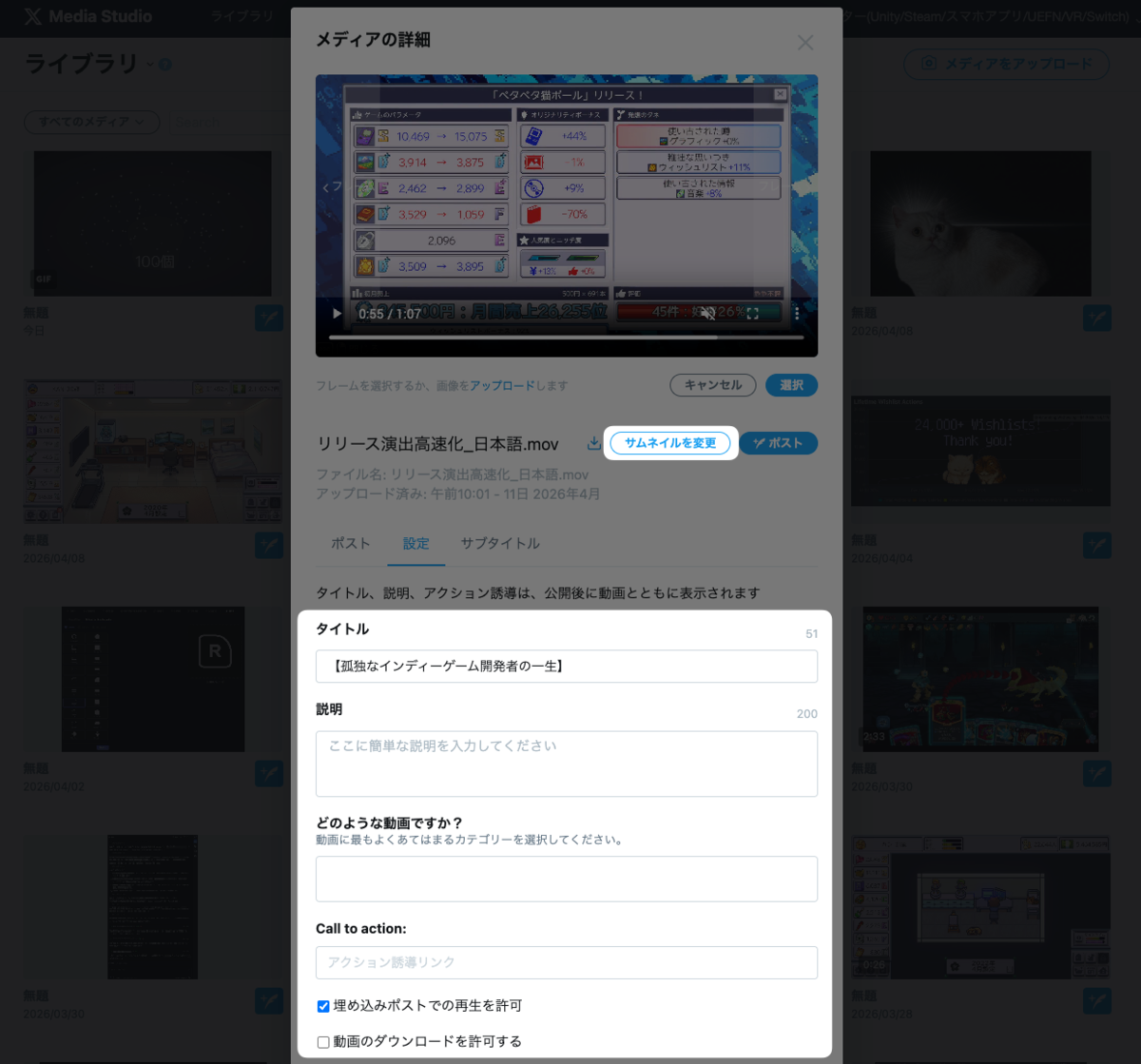Uncheck 埋め込みポストでの再生を許可
1141x1064 pixels.
[x=323, y=1006]
